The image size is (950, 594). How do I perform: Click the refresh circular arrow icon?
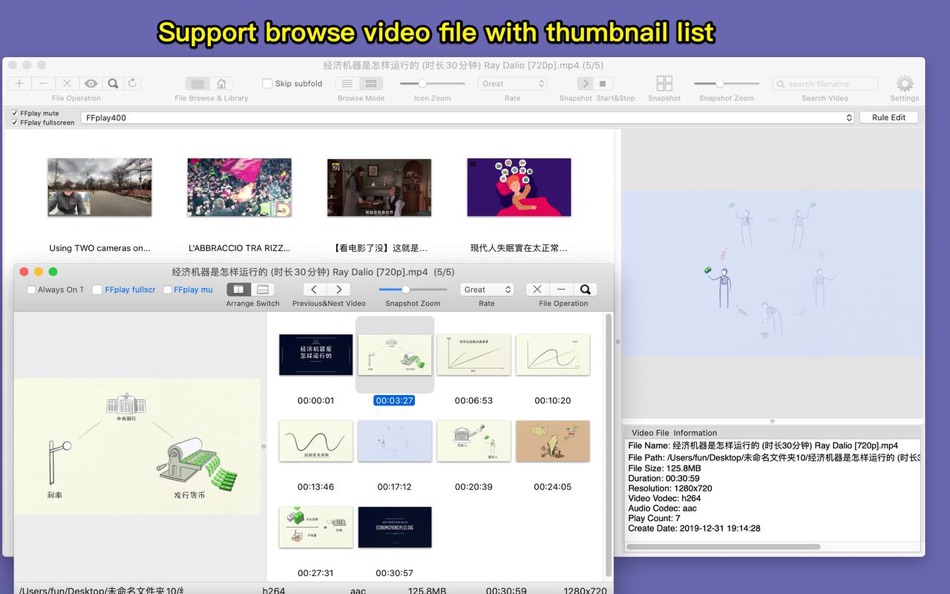click(133, 83)
